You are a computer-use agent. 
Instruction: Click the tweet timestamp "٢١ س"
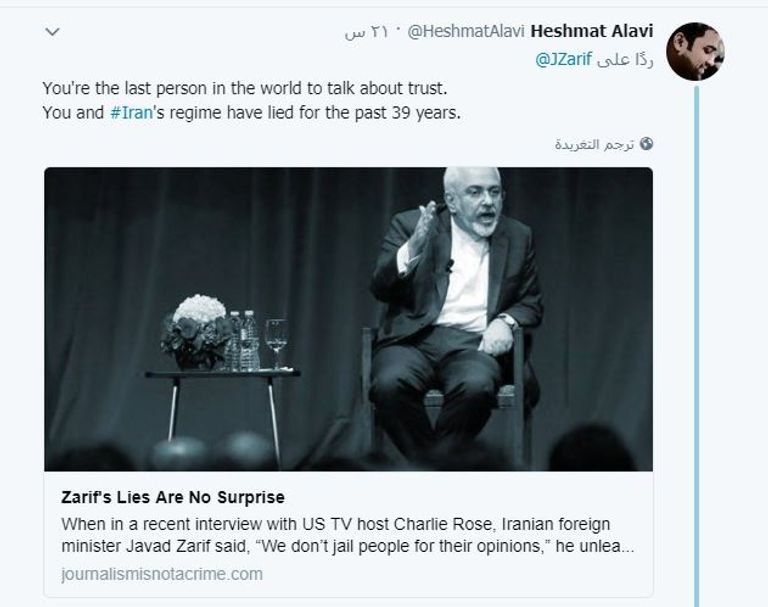[366, 32]
